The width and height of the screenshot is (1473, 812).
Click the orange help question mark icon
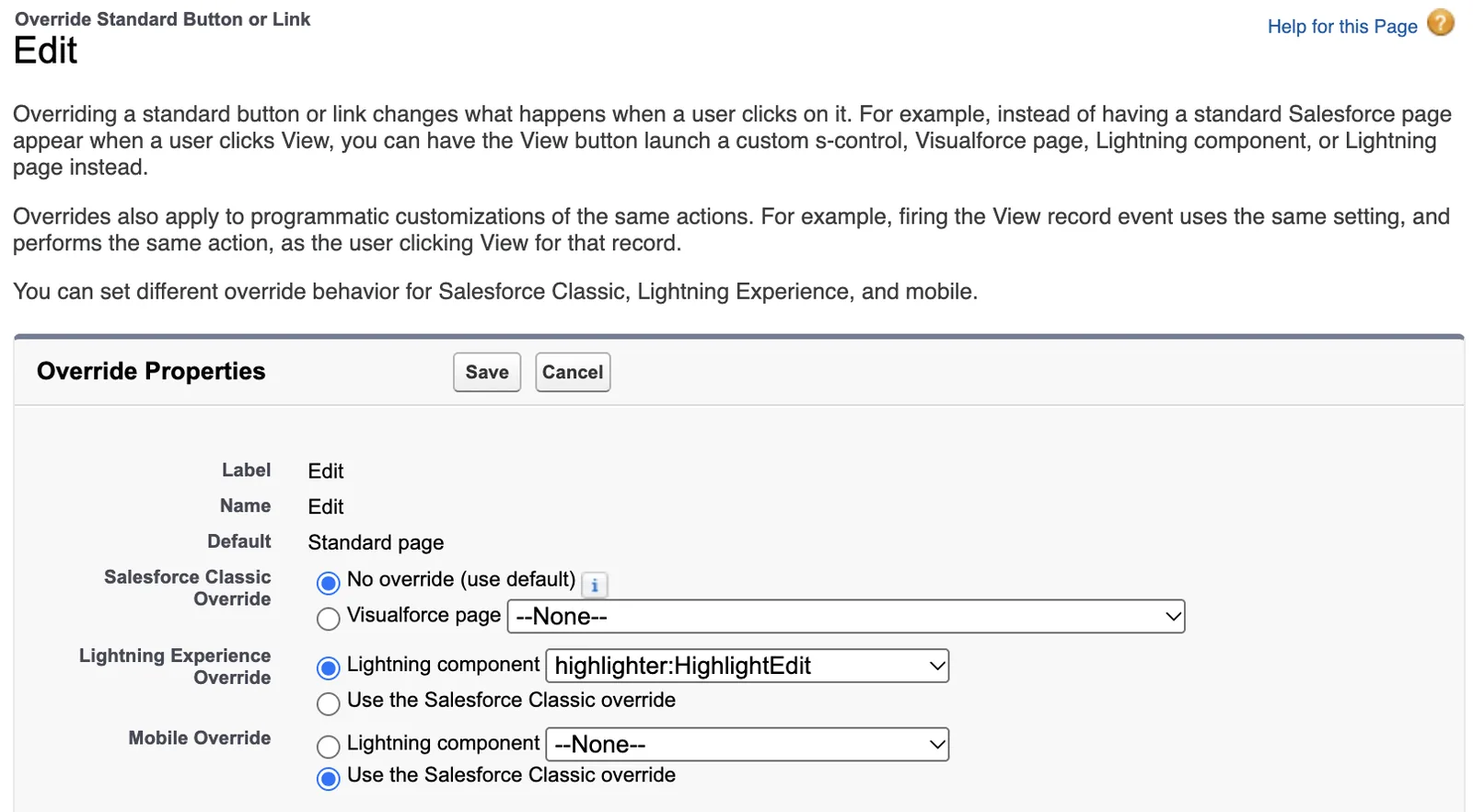click(1441, 22)
